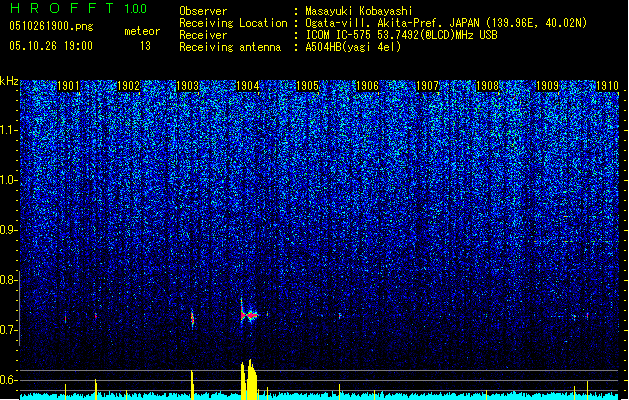Click the 1.1 kHz frequency axis label
Screen dimensions: 629x400
(x=9, y=130)
